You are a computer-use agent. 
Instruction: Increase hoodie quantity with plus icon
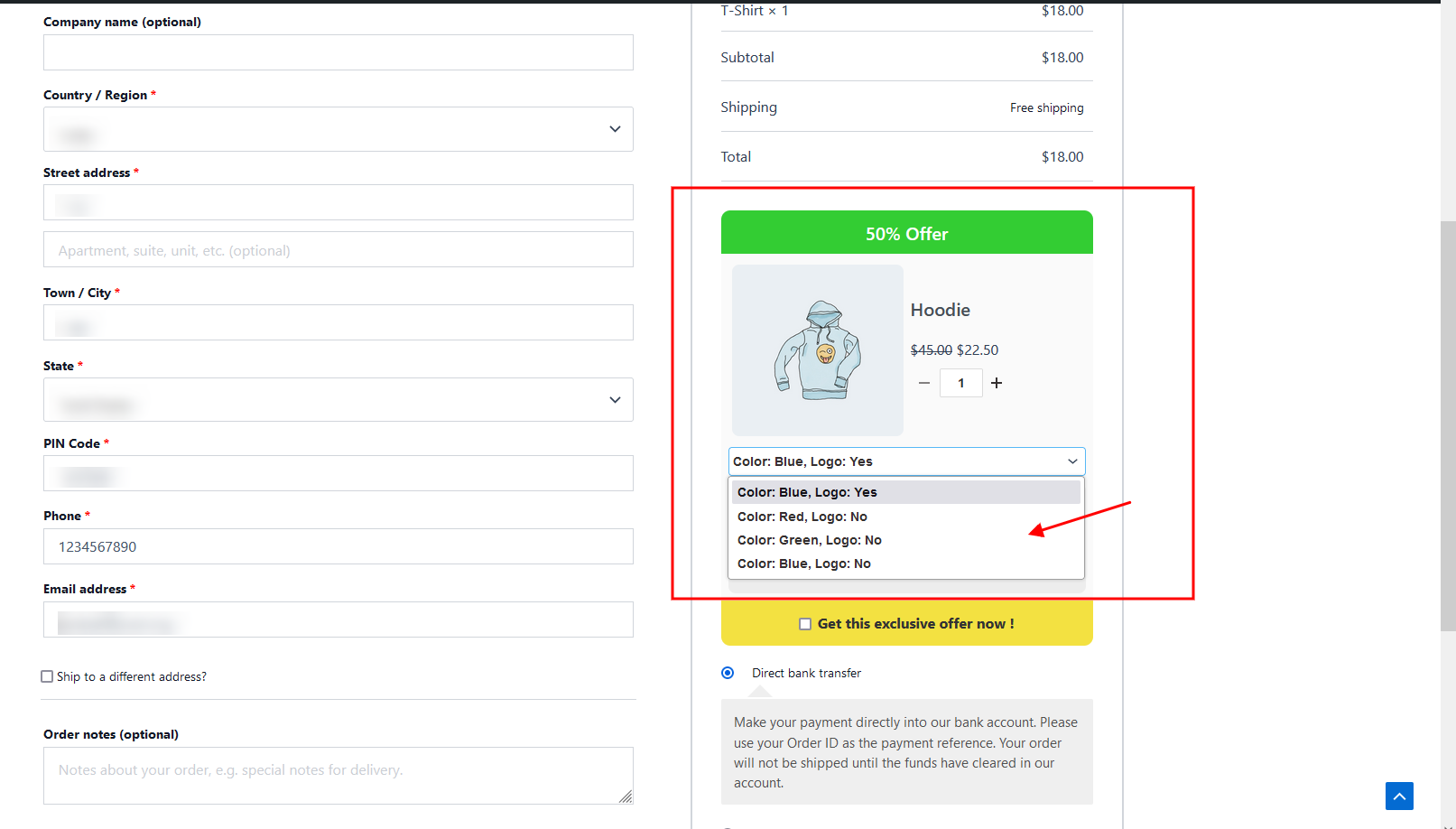(x=997, y=383)
